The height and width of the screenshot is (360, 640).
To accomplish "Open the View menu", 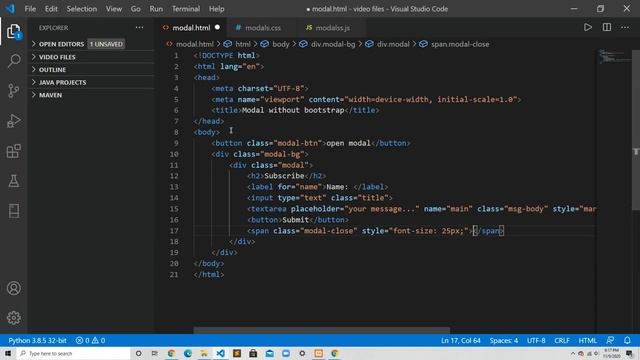I will tap(113, 9).
